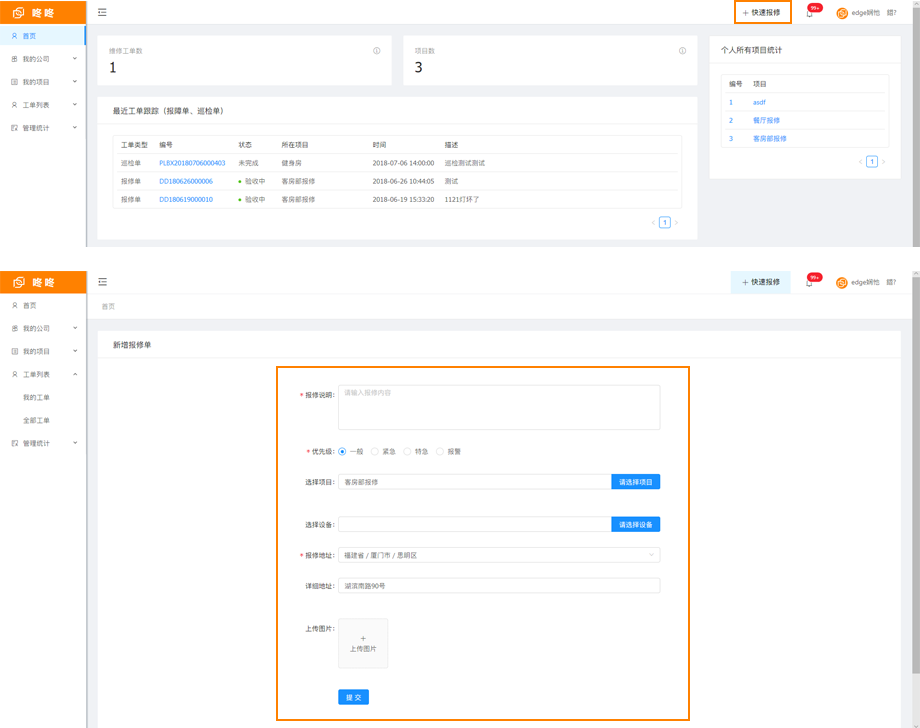
Task: Click the info icon on 报修工单数 card
Action: 377,51
